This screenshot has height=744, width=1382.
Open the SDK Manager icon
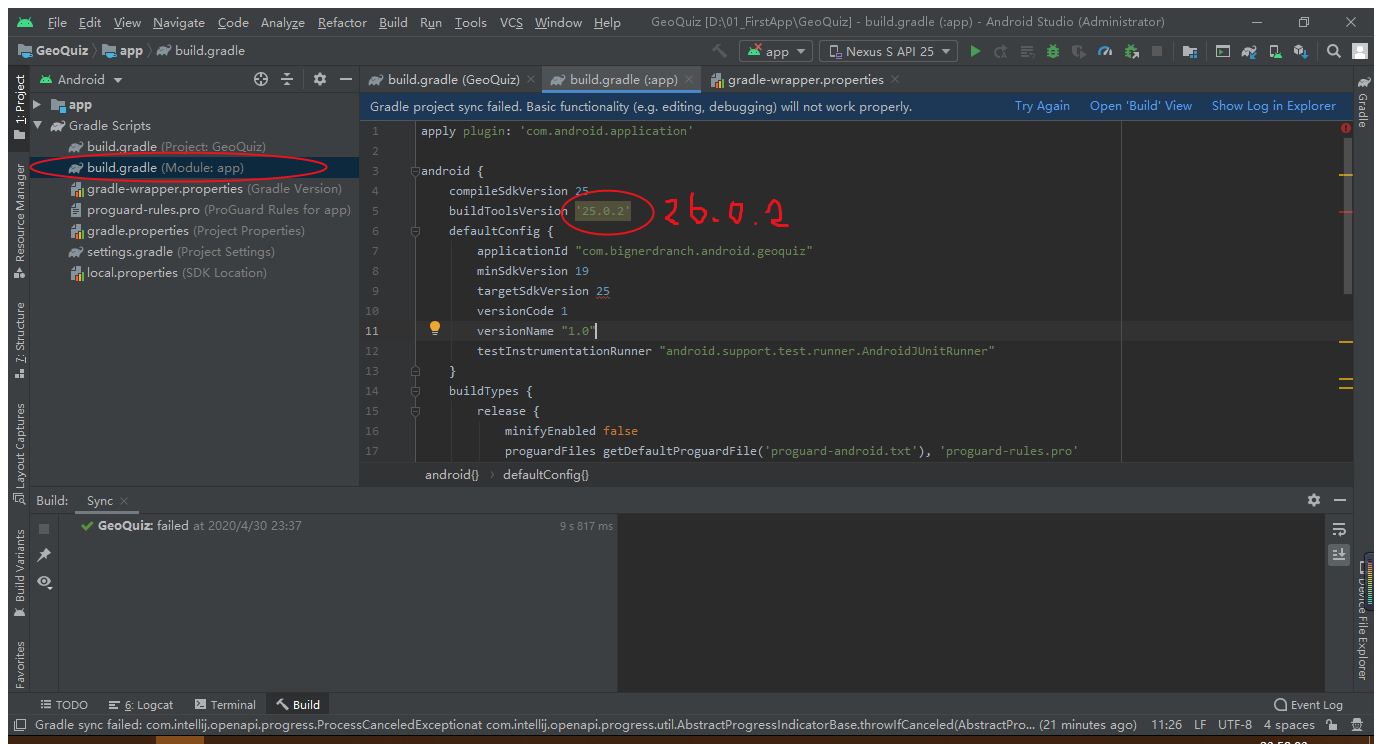[x=1300, y=51]
